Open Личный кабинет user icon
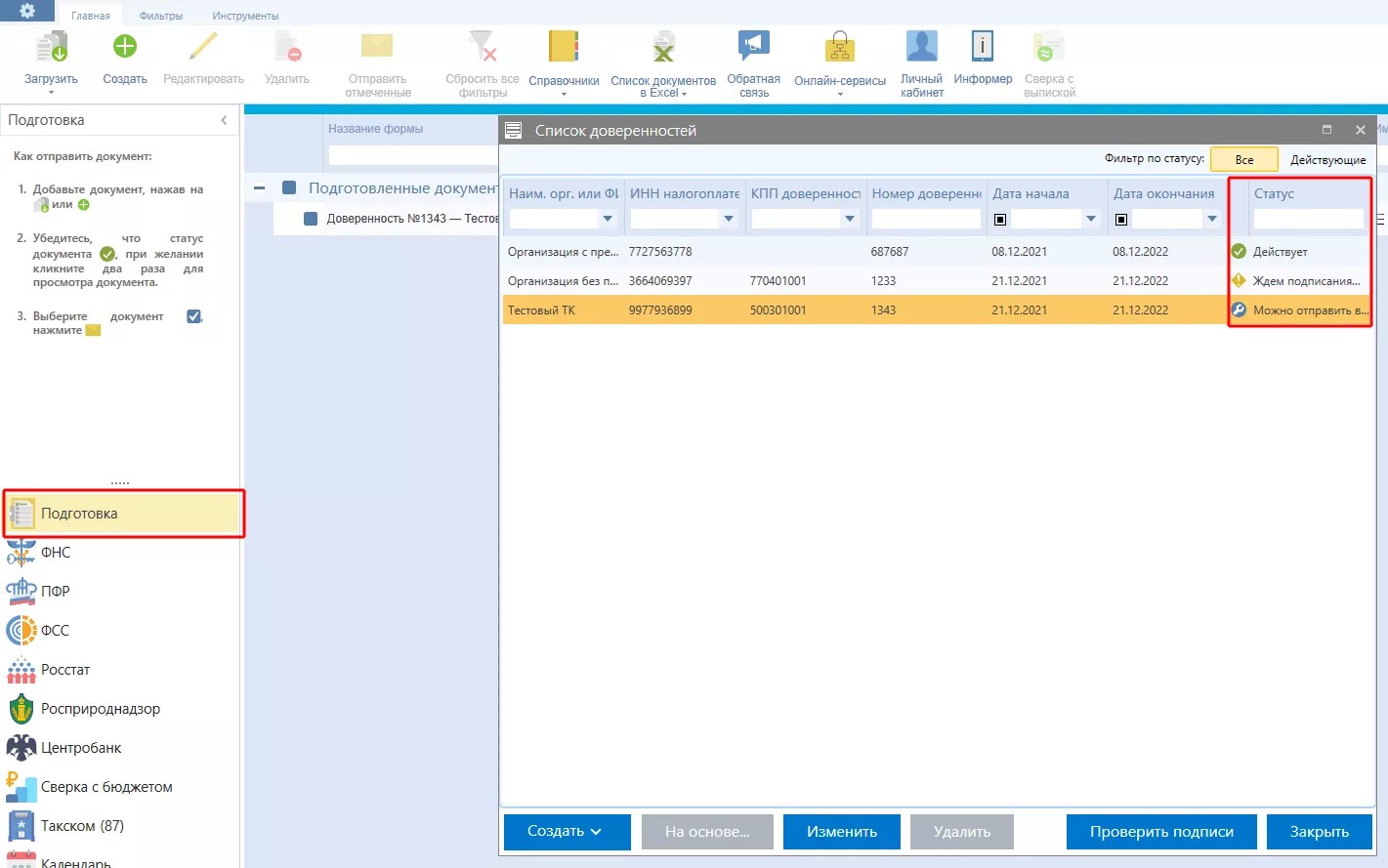1388x868 pixels. point(922,46)
